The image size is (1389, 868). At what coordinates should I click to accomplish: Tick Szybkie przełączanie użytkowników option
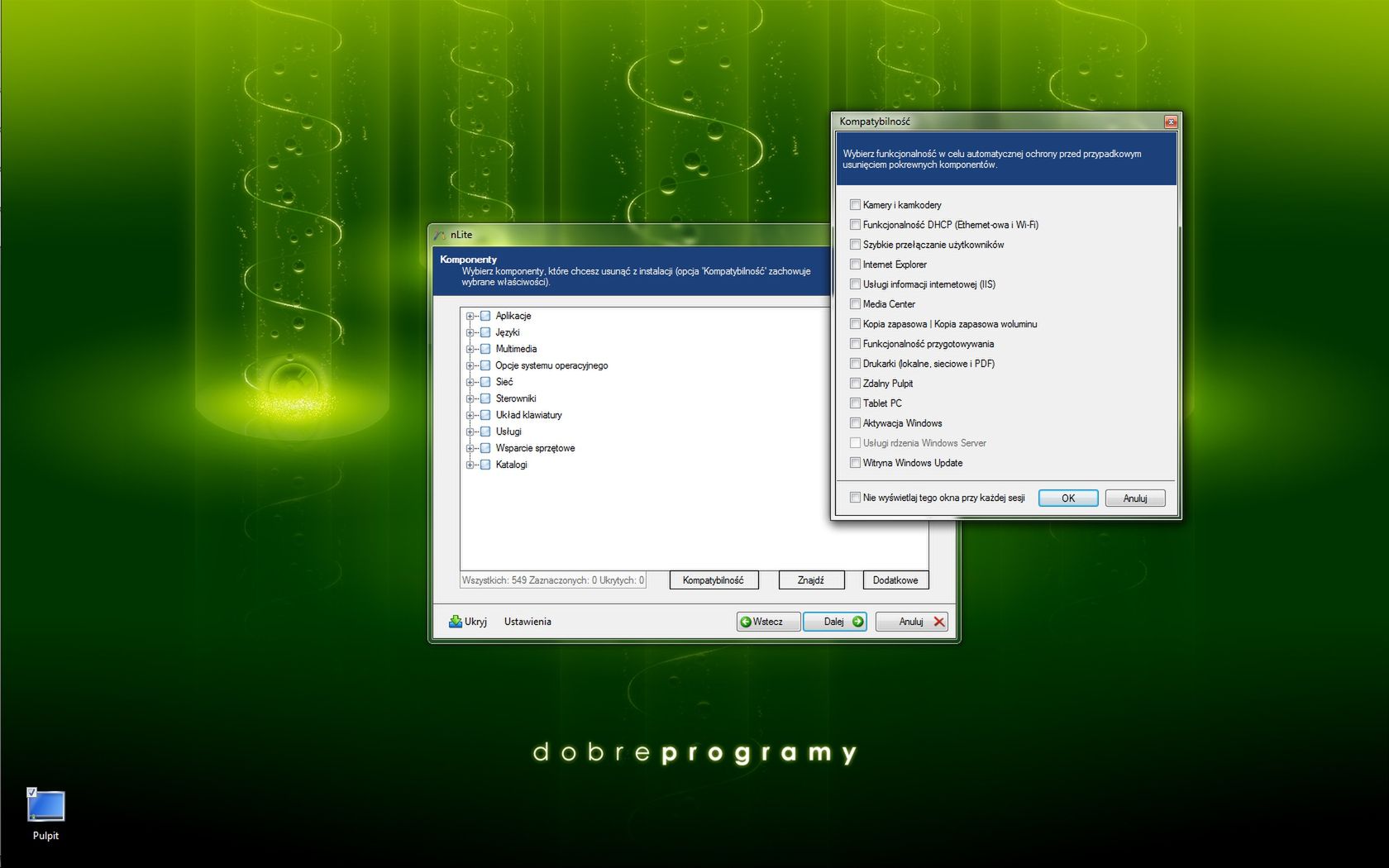[x=855, y=244]
